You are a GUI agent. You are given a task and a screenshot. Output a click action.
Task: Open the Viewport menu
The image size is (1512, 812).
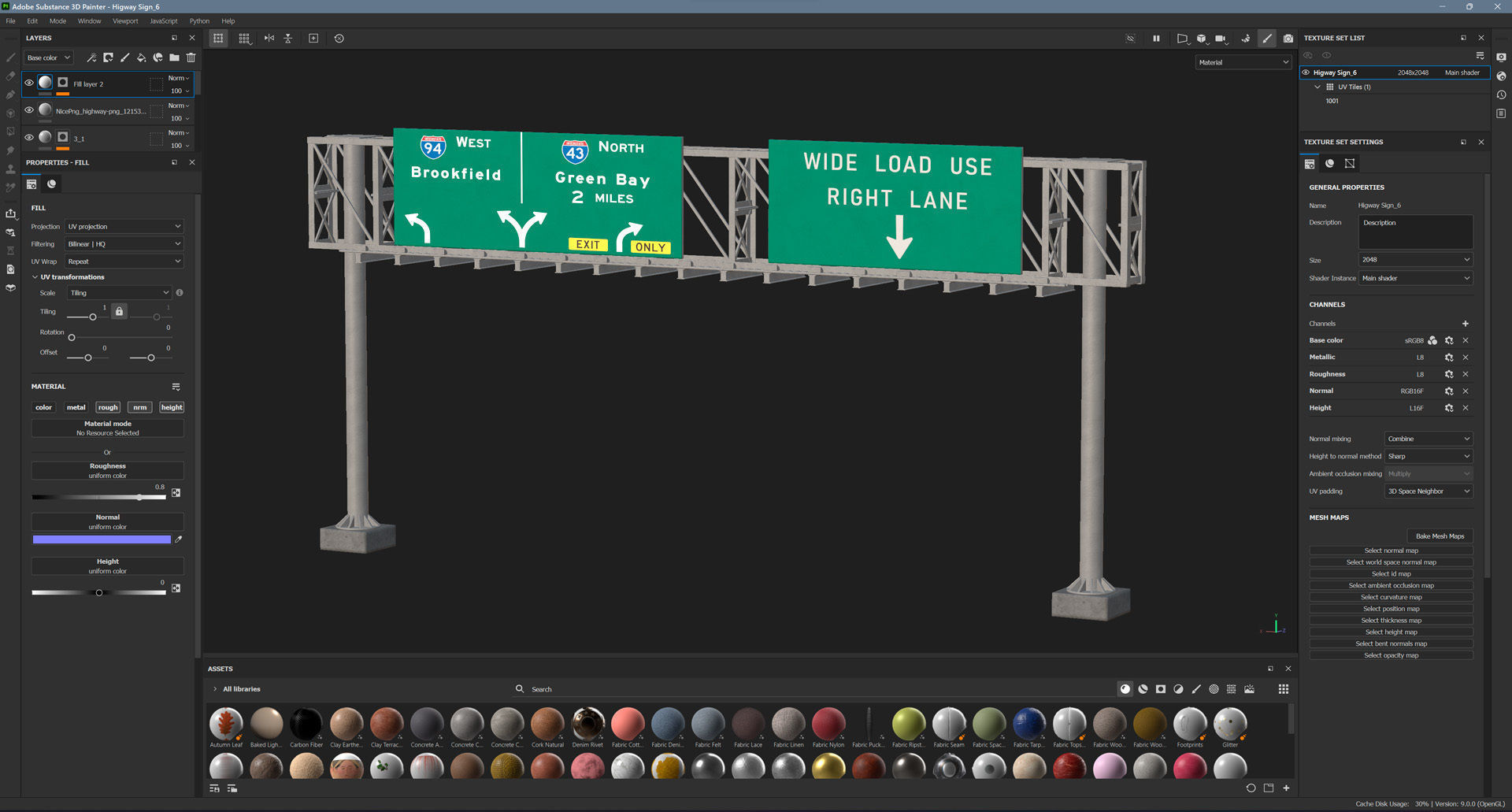125,21
